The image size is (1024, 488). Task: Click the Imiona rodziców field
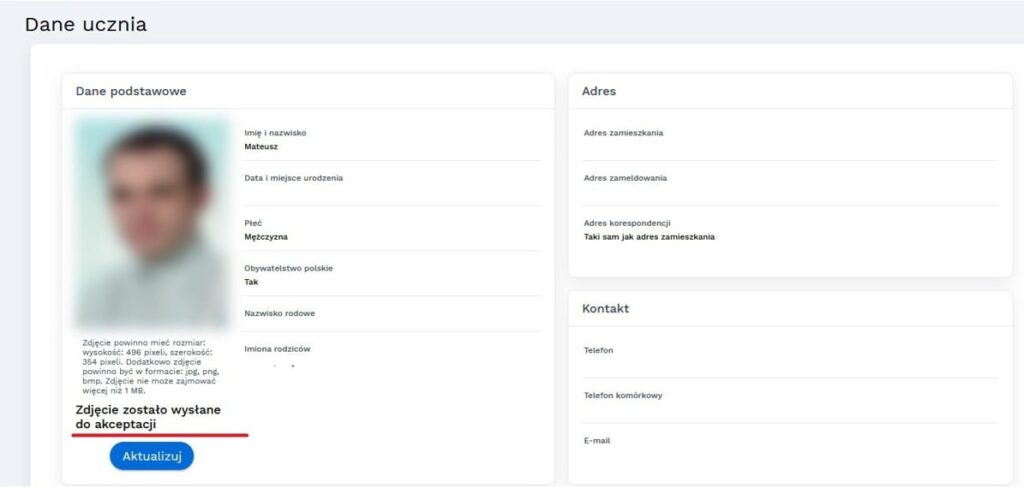[392, 355]
